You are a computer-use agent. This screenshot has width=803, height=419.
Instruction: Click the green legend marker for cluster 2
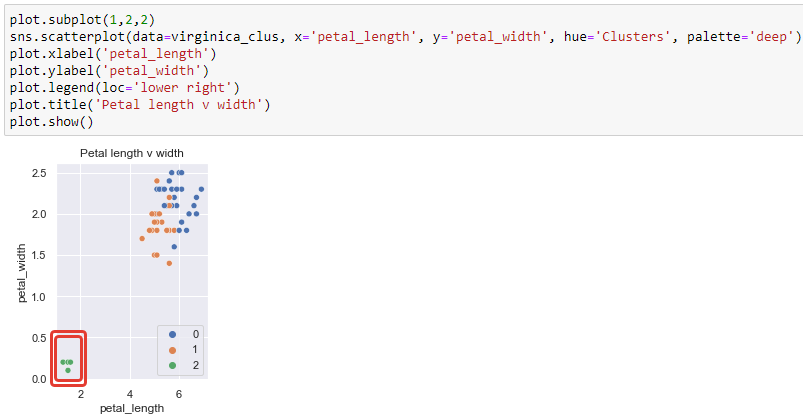(x=172, y=366)
